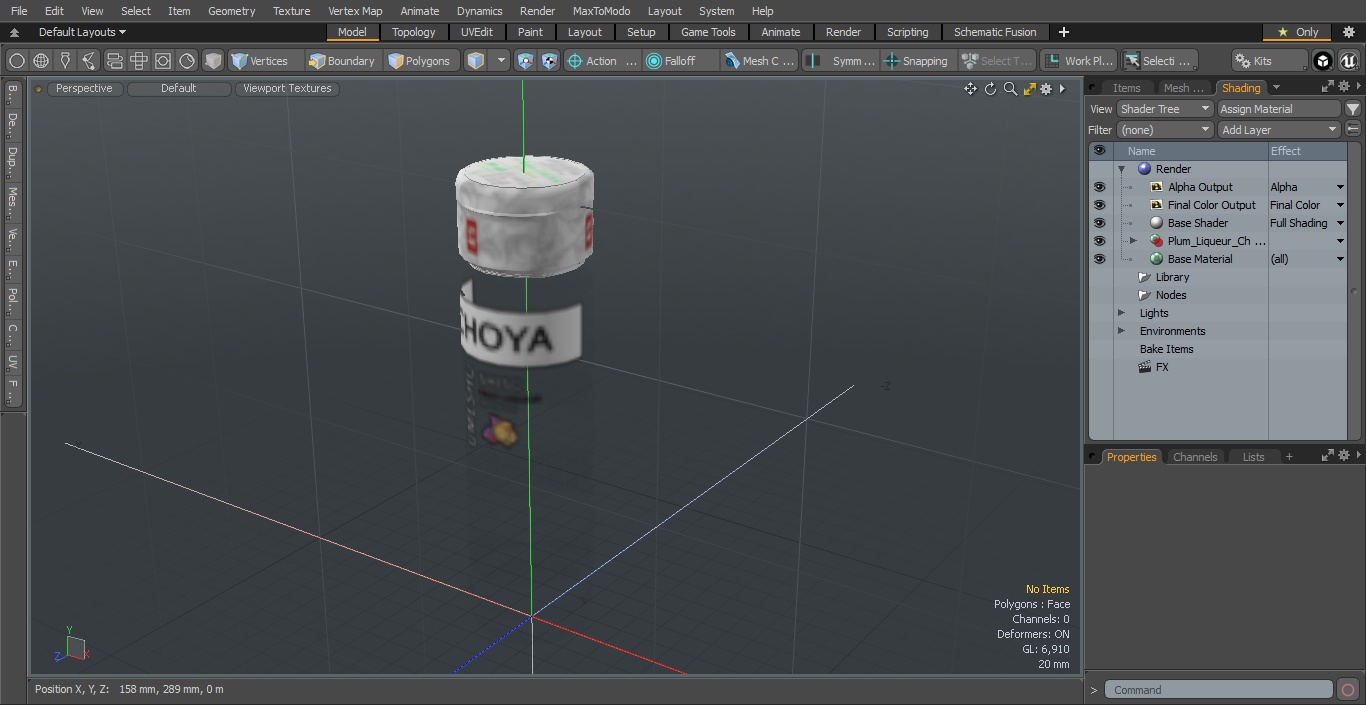1366x705 pixels.
Task: Open the Action Center menu
Action: click(x=601, y=61)
